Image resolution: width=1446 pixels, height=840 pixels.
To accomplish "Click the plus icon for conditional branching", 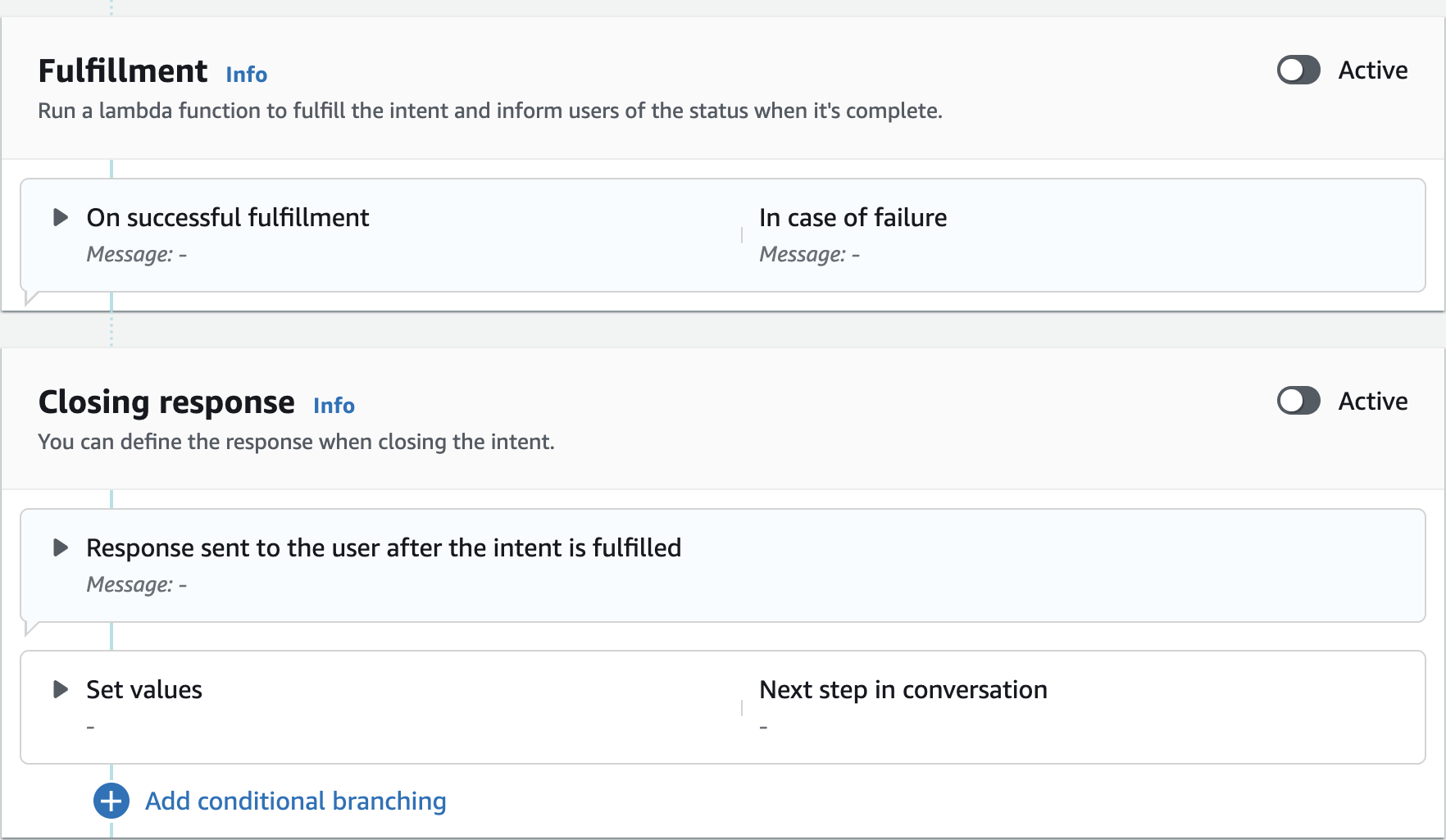I will pyautogui.click(x=111, y=801).
